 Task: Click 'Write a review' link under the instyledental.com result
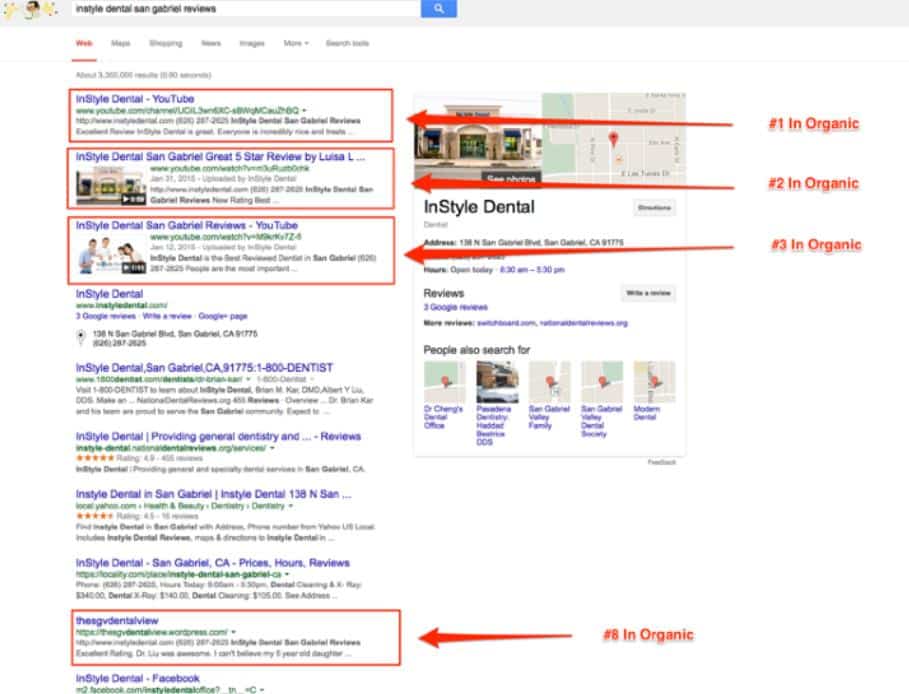pos(167,316)
